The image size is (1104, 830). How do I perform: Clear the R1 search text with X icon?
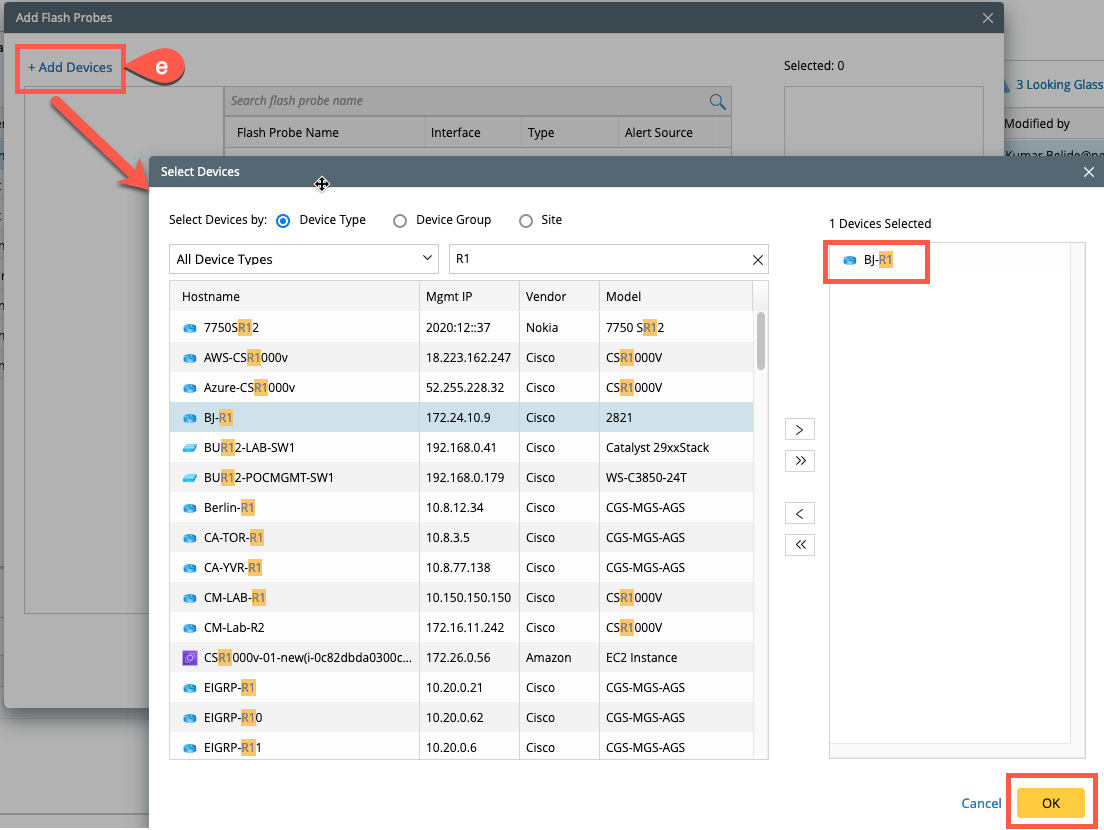click(x=757, y=259)
